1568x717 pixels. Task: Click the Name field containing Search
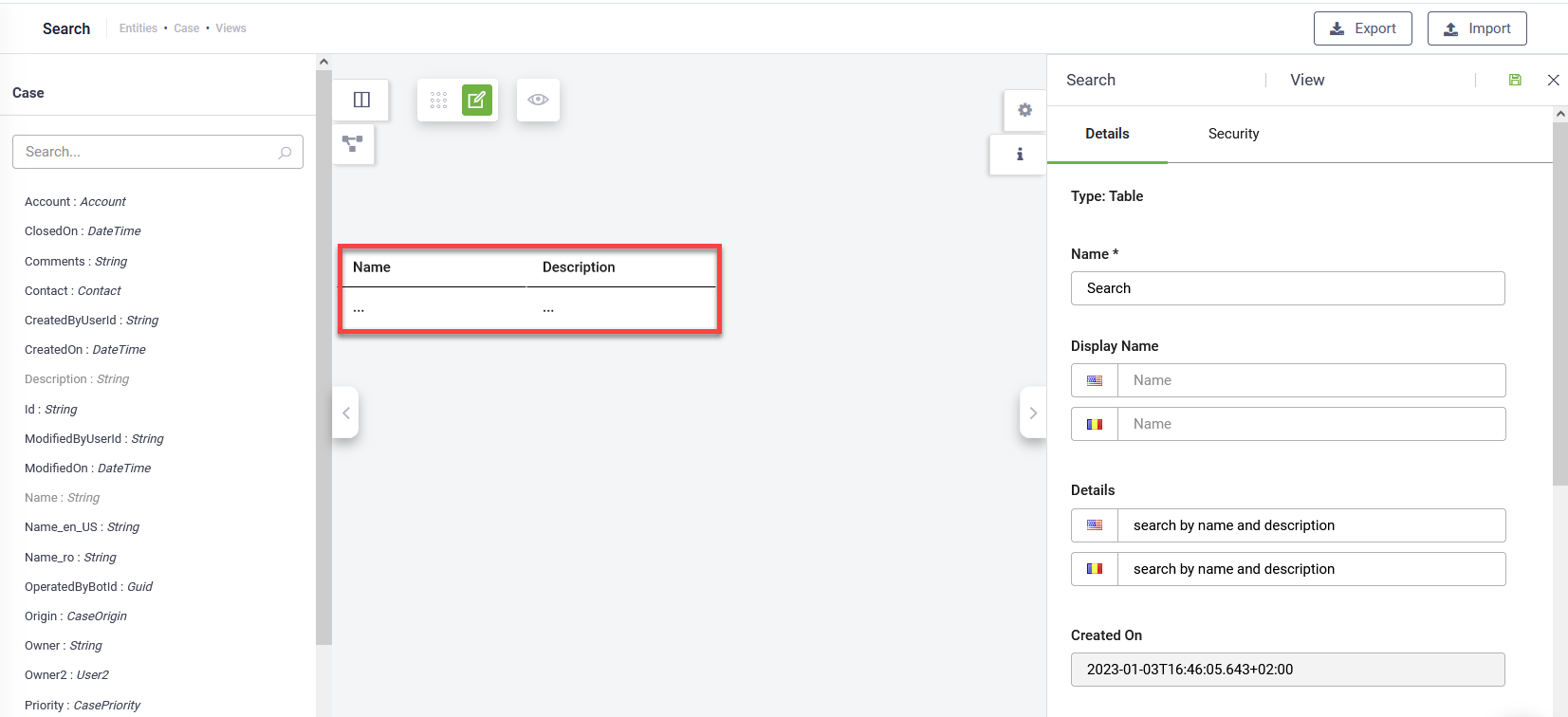pos(1287,288)
